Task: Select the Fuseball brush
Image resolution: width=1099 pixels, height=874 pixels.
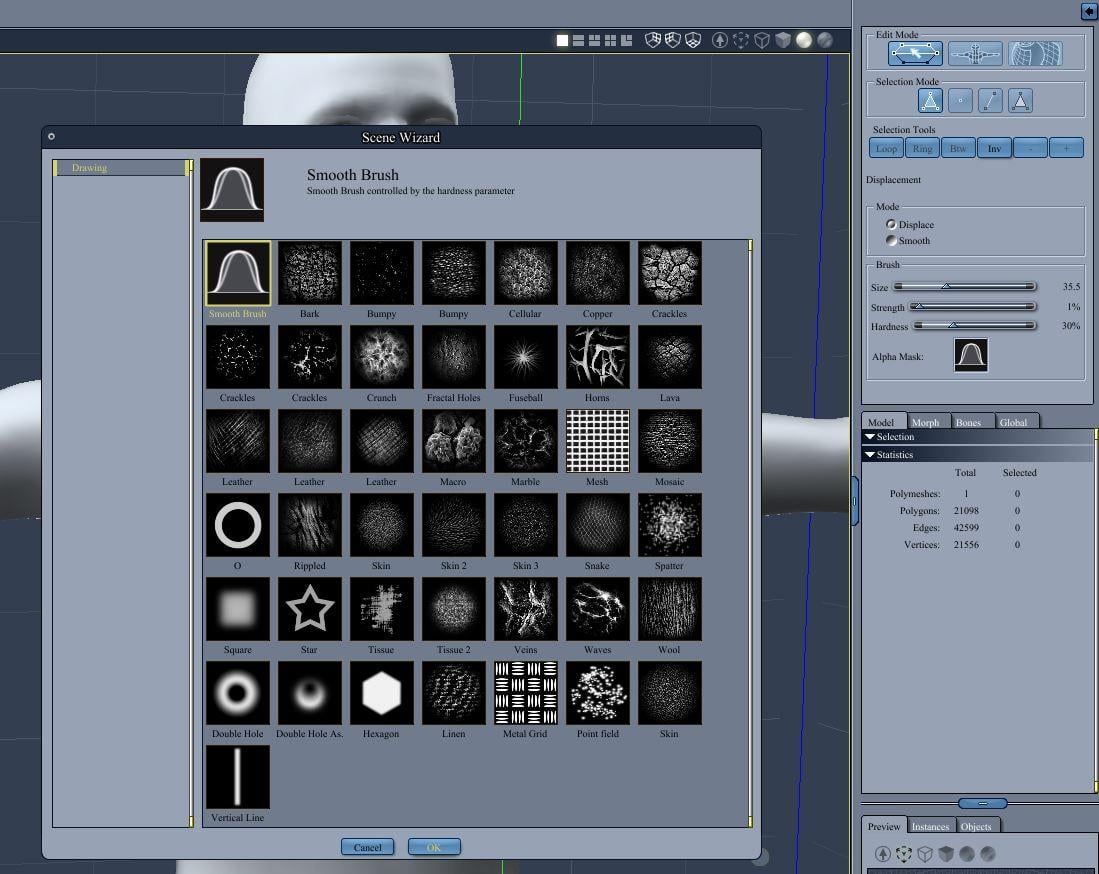Action: 526,357
